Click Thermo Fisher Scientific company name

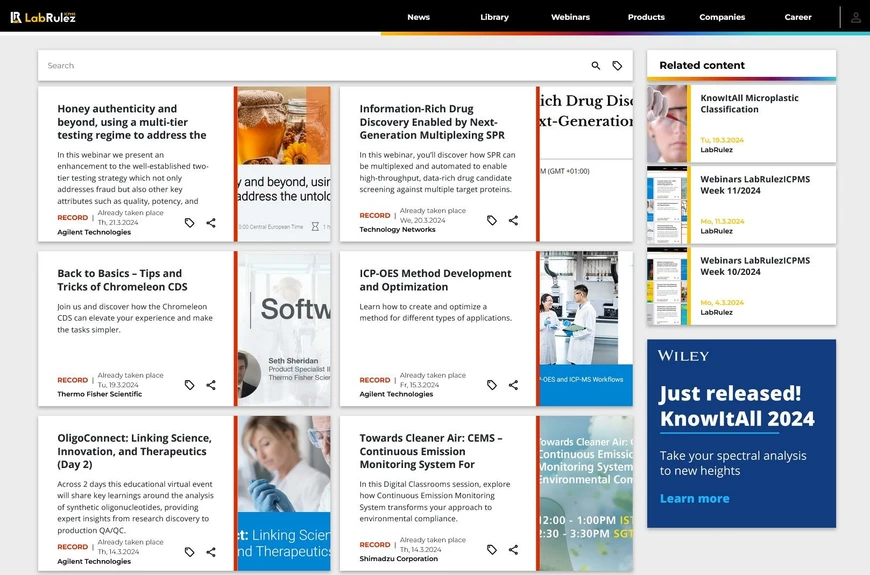coord(99,394)
